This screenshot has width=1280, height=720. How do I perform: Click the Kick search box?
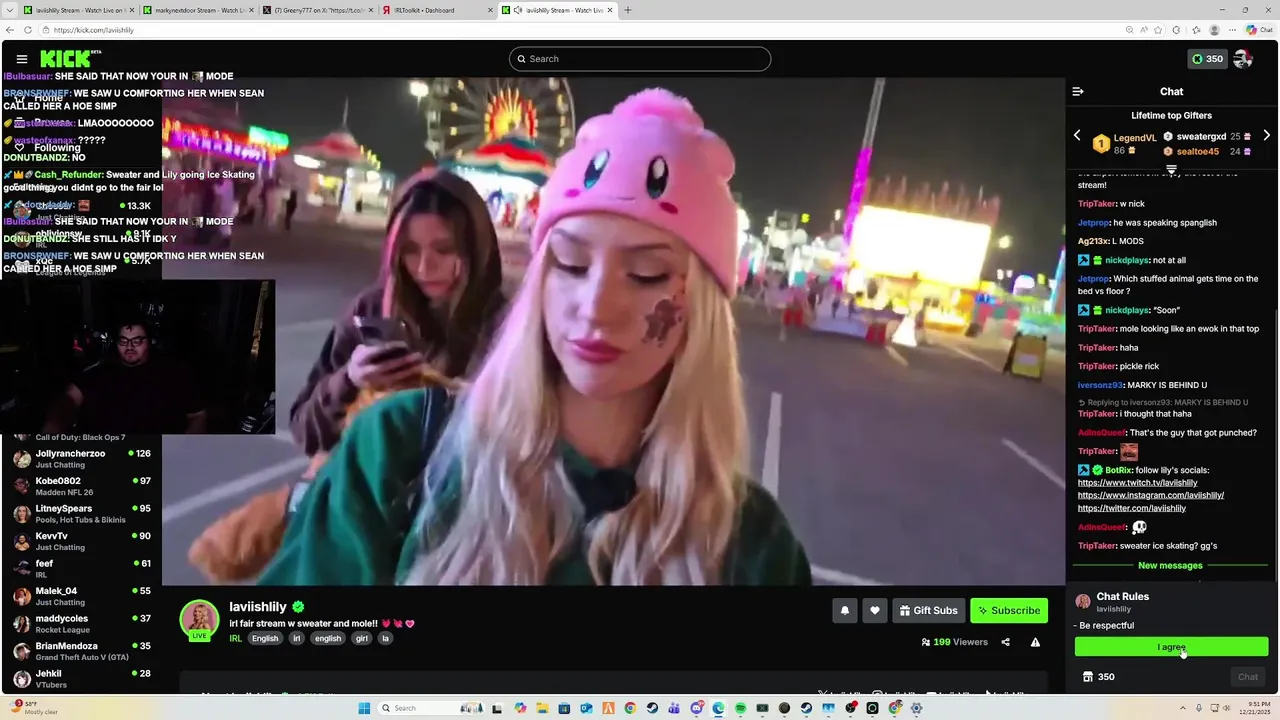pyautogui.click(x=640, y=59)
